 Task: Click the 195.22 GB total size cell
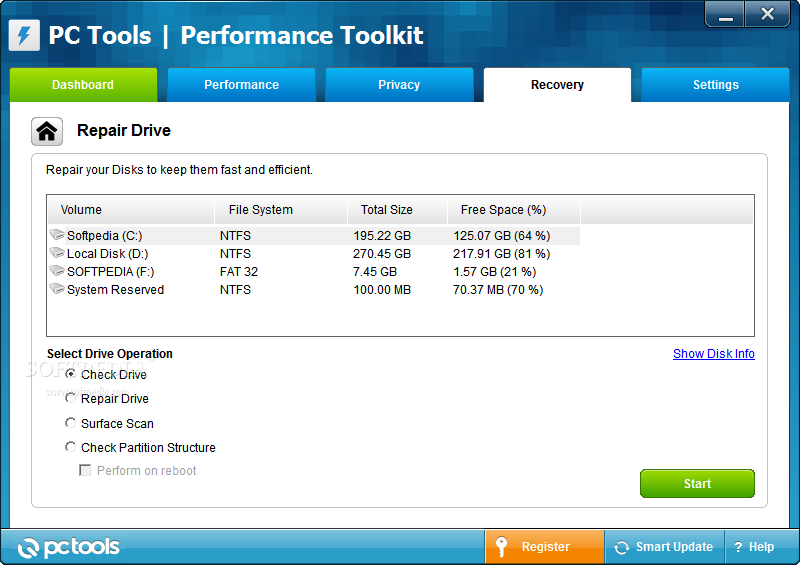pos(382,235)
